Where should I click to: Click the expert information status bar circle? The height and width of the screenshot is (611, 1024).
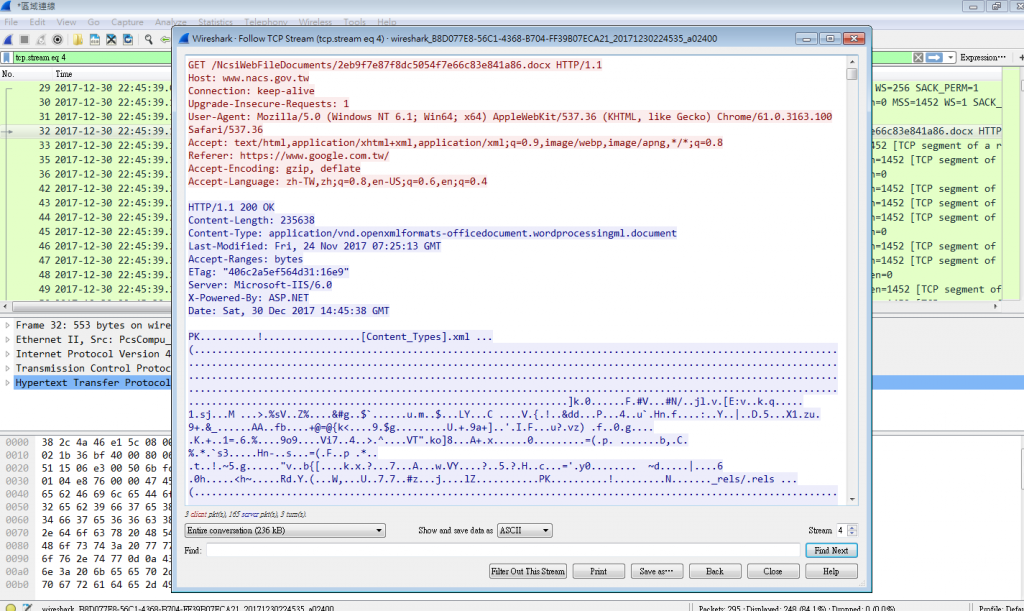point(10,607)
